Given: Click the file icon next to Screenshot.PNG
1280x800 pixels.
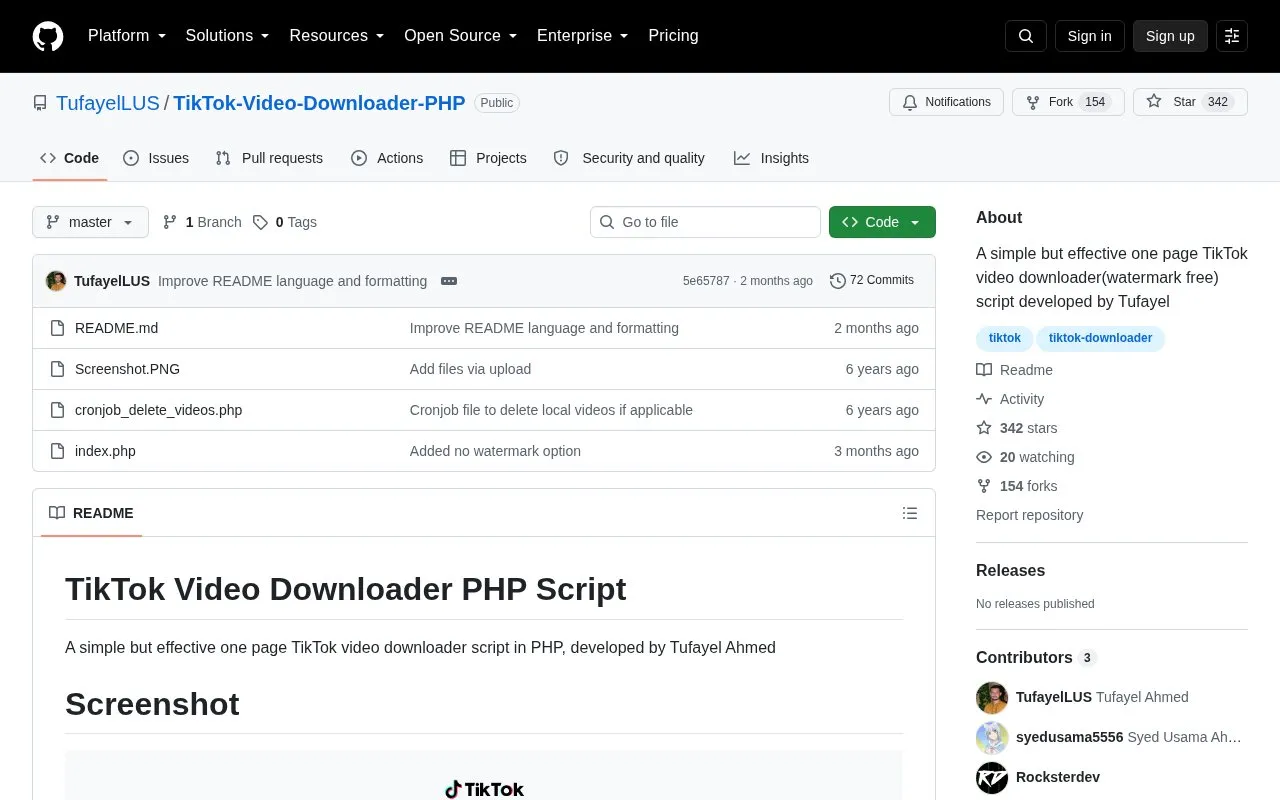Looking at the screenshot, I should pos(57,369).
